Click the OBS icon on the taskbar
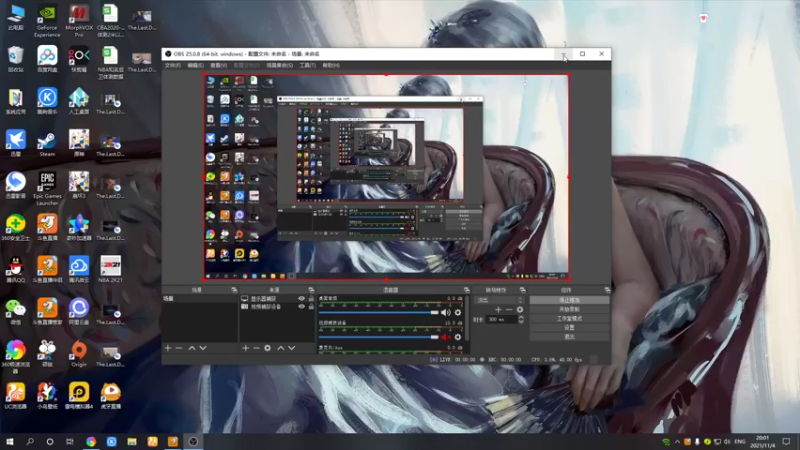800x450 pixels. [x=193, y=441]
